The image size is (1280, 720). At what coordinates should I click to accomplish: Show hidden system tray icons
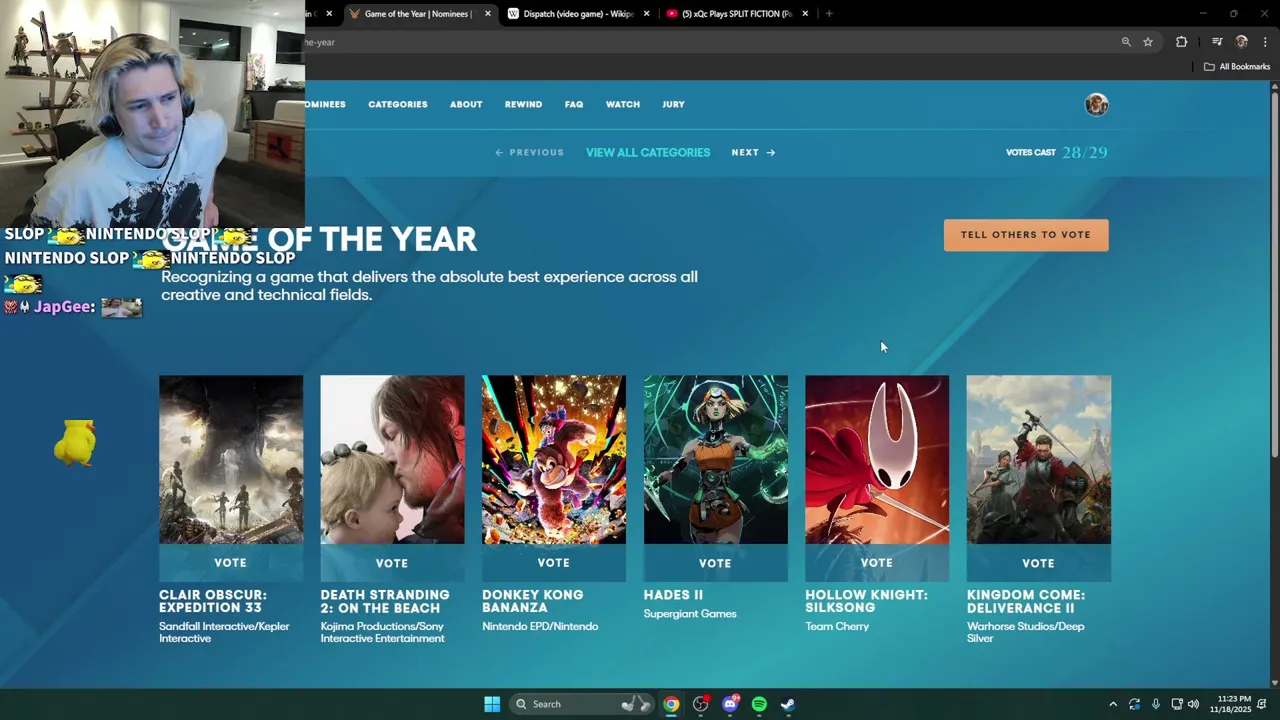[1112, 704]
